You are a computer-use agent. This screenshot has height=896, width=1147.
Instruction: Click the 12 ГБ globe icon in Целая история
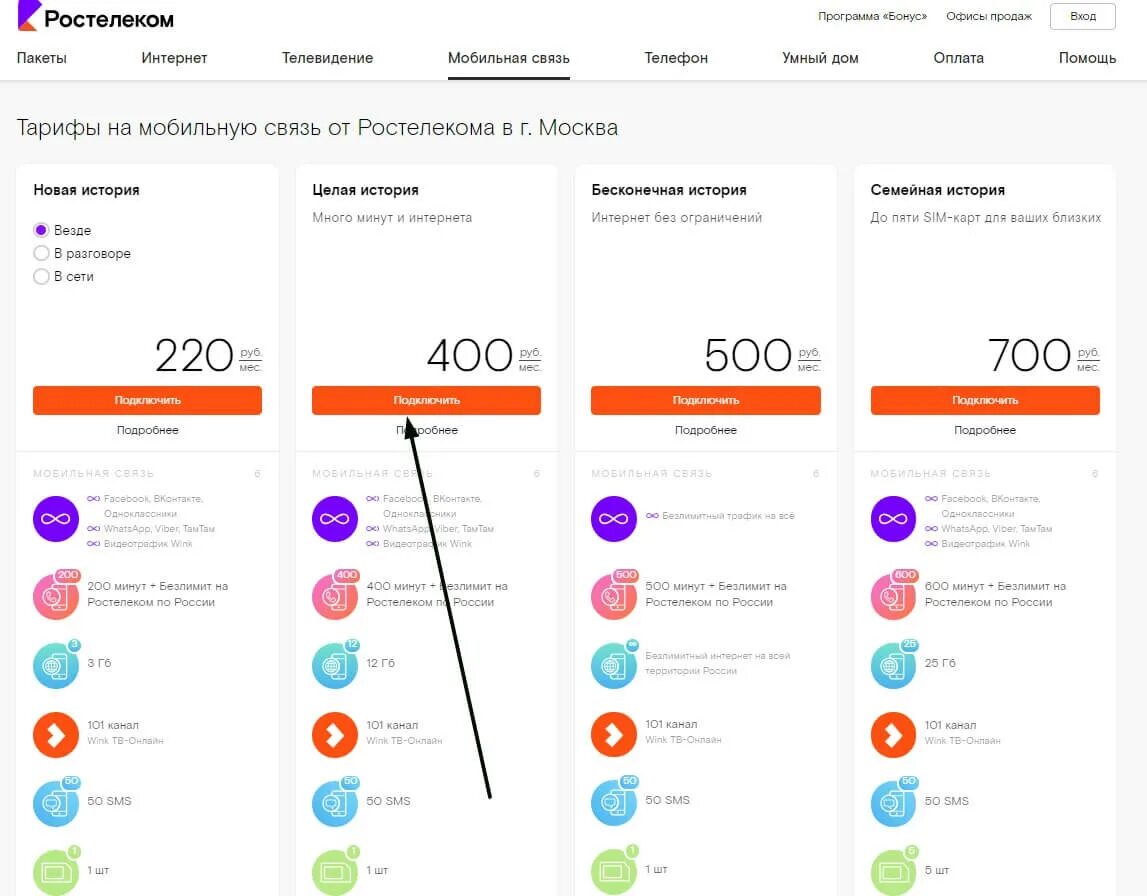pos(335,665)
